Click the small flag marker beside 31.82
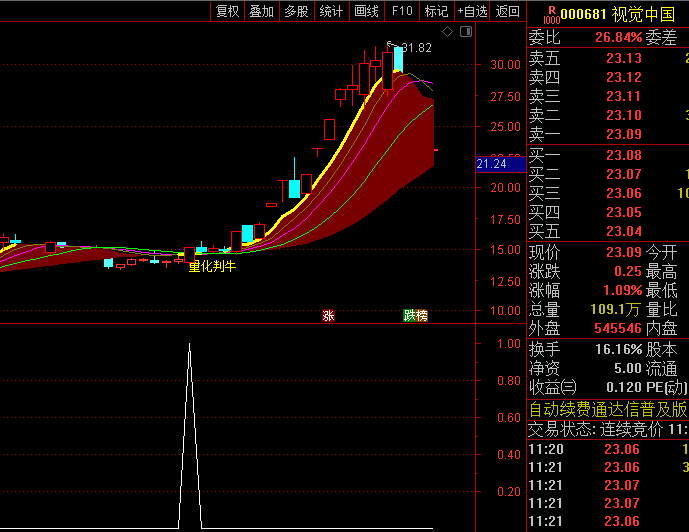This screenshot has width=689, height=532. tap(392, 45)
